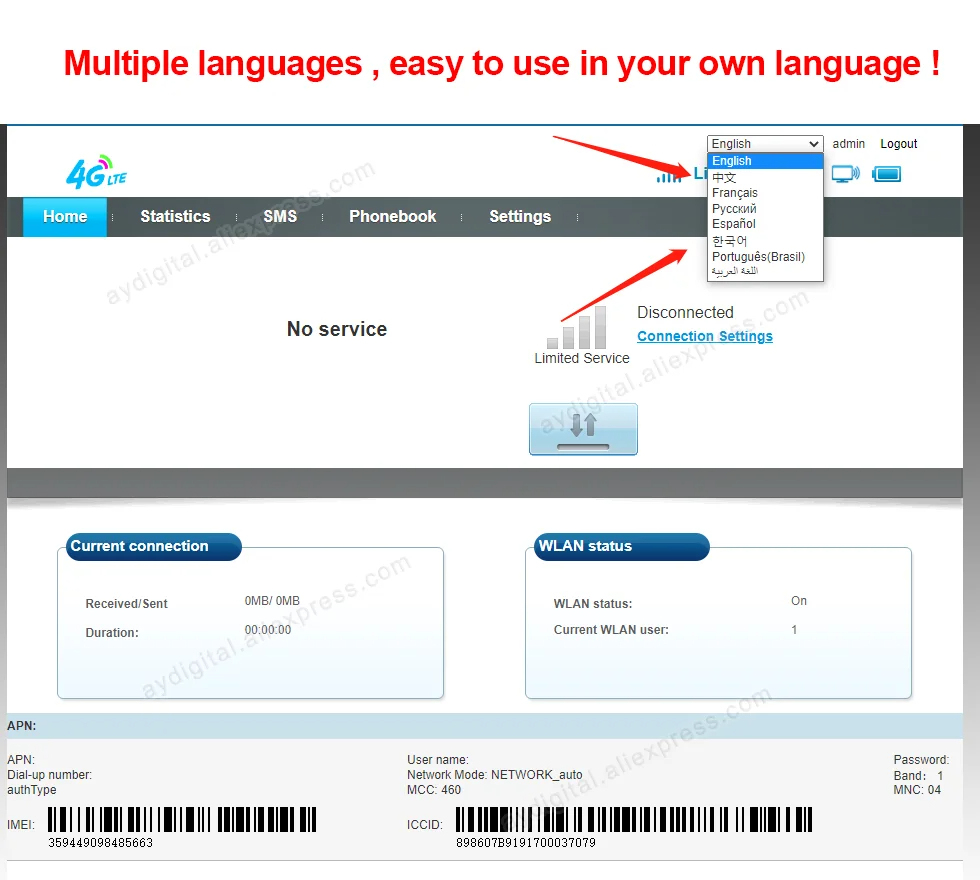Click the data connect arrows button
The image size is (980, 880).
pos(583,429)
